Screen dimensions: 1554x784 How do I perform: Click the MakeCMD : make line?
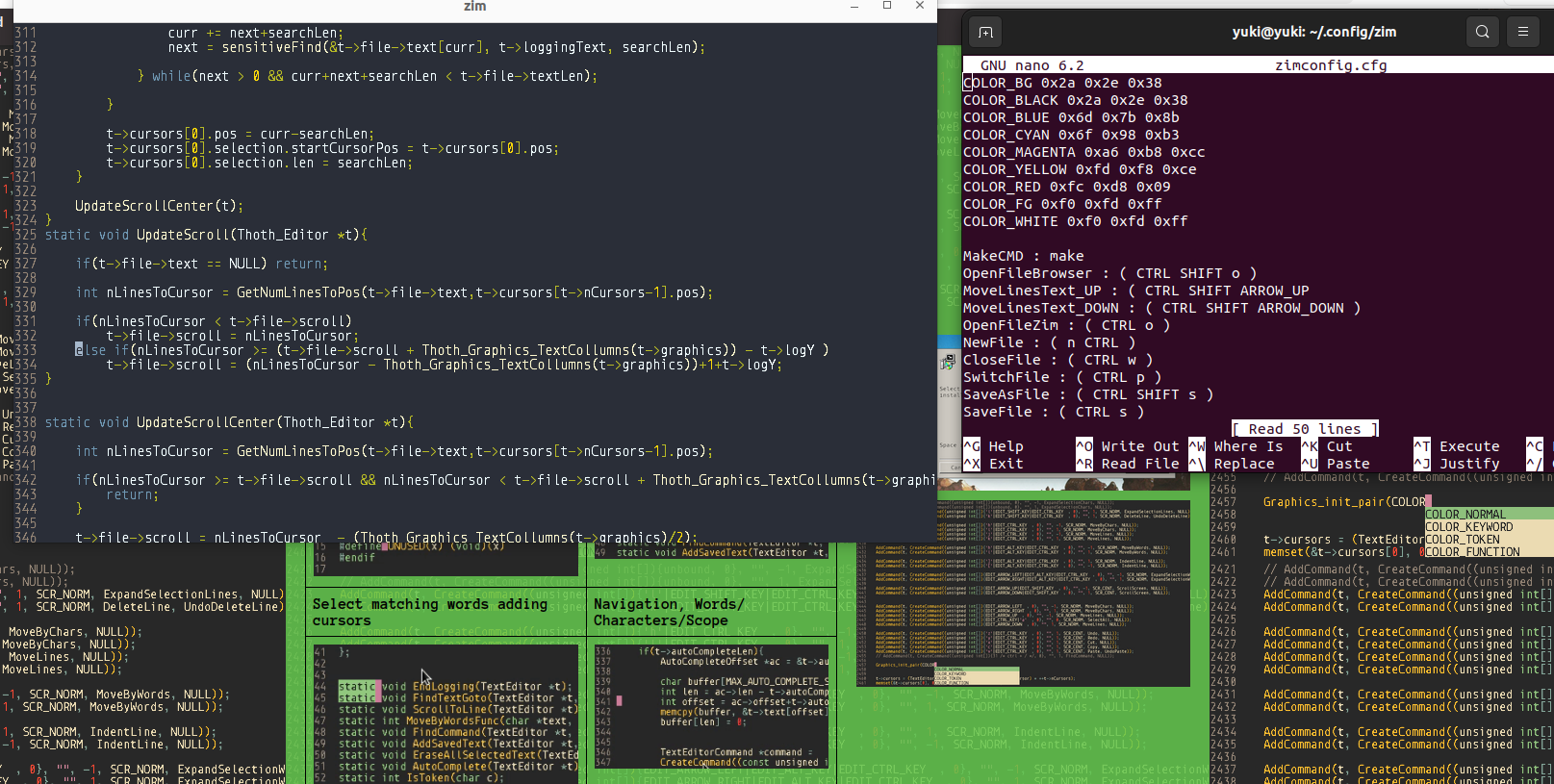tap(1024, 256)
